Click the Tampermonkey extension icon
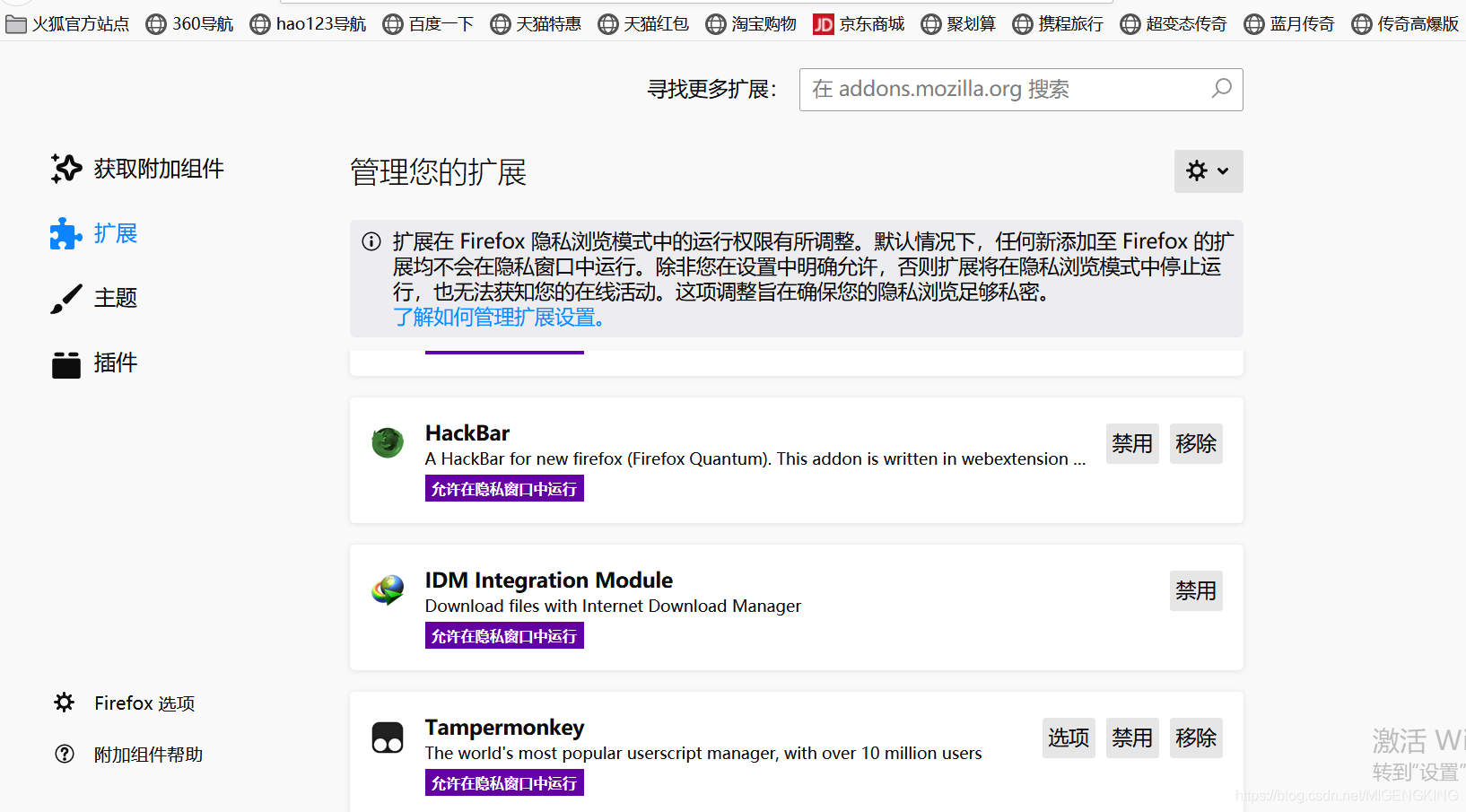This screenshot has height=812, width=1466. (x=388, y=738)
